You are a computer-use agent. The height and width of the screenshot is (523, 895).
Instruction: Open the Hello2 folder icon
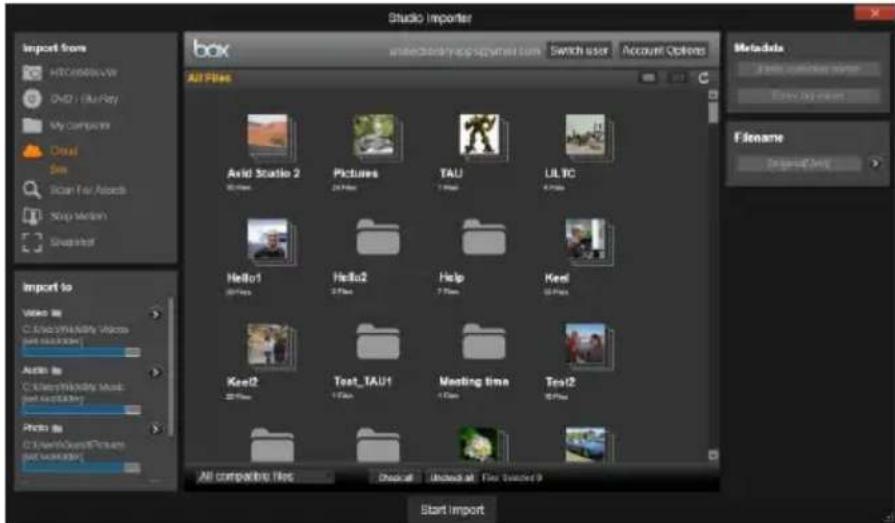click(378, 237)
